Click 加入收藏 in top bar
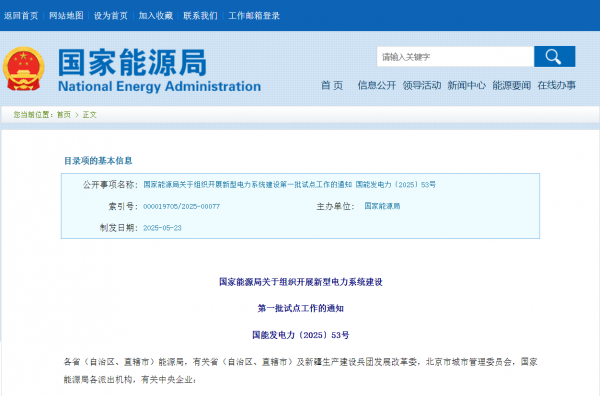 click(156, 16)
